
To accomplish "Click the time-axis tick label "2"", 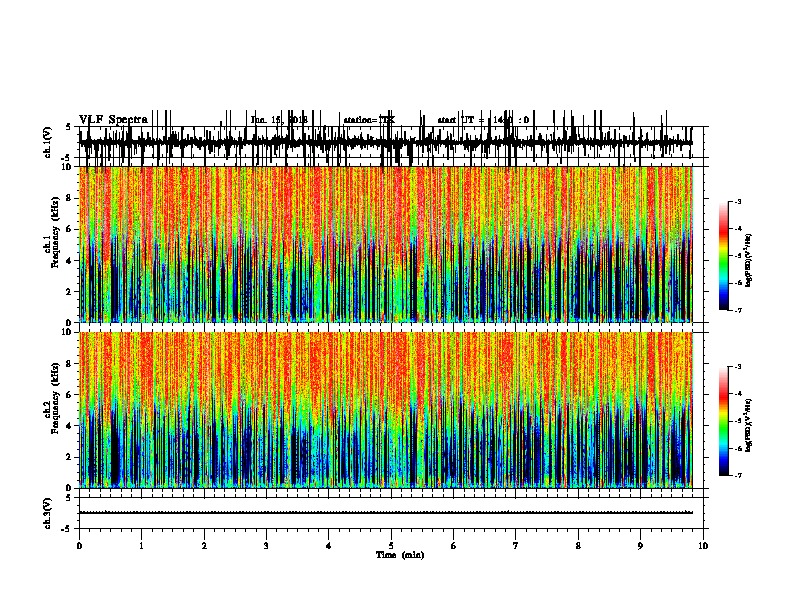I will [x=204, y=546].
